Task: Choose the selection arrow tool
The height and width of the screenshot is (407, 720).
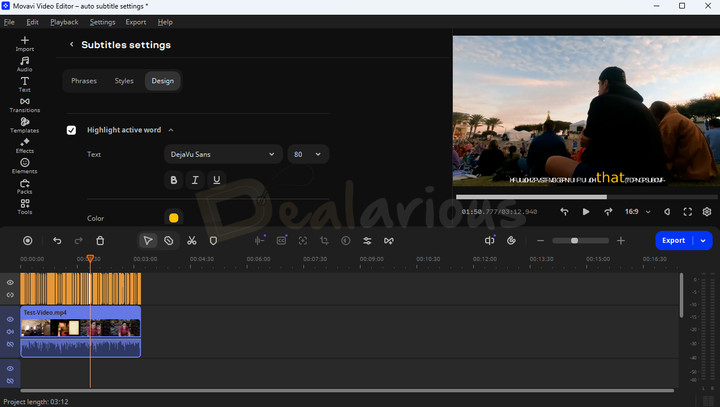Action: coord(148,241)
